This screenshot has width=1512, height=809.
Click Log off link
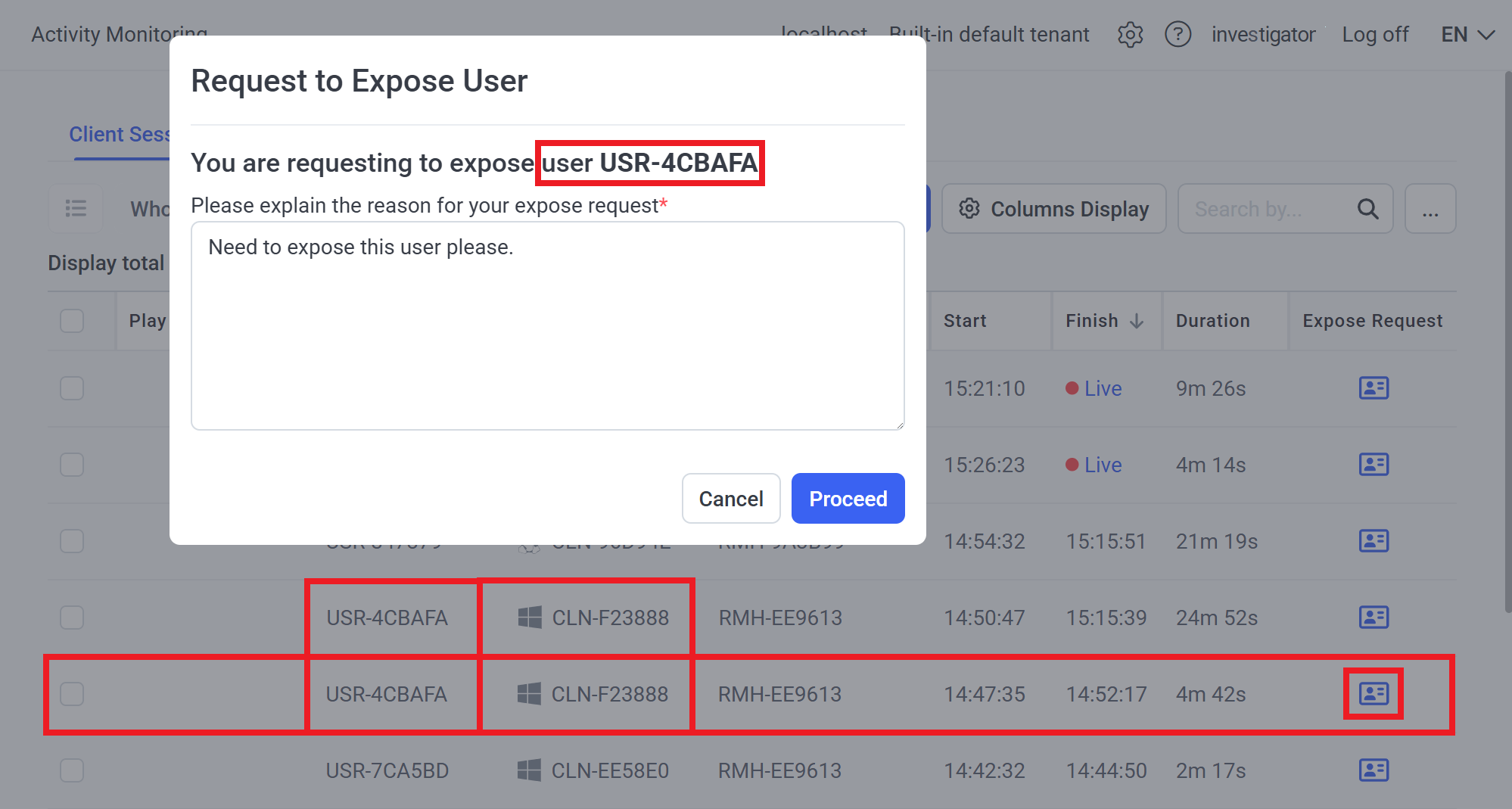(1374, 35)
